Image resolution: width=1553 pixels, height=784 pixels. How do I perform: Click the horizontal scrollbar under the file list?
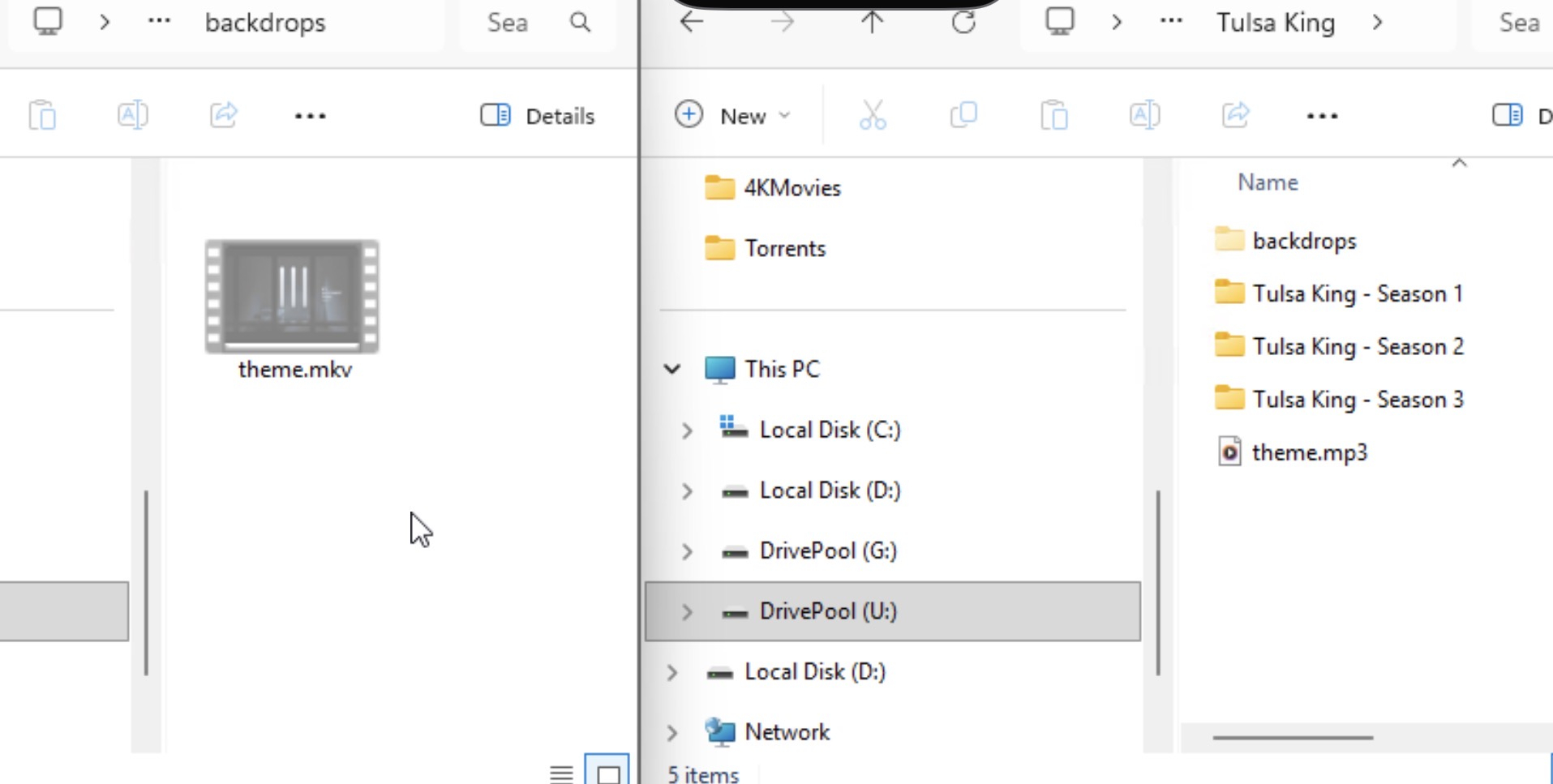pyautogui.click(x=1293, y=738)
